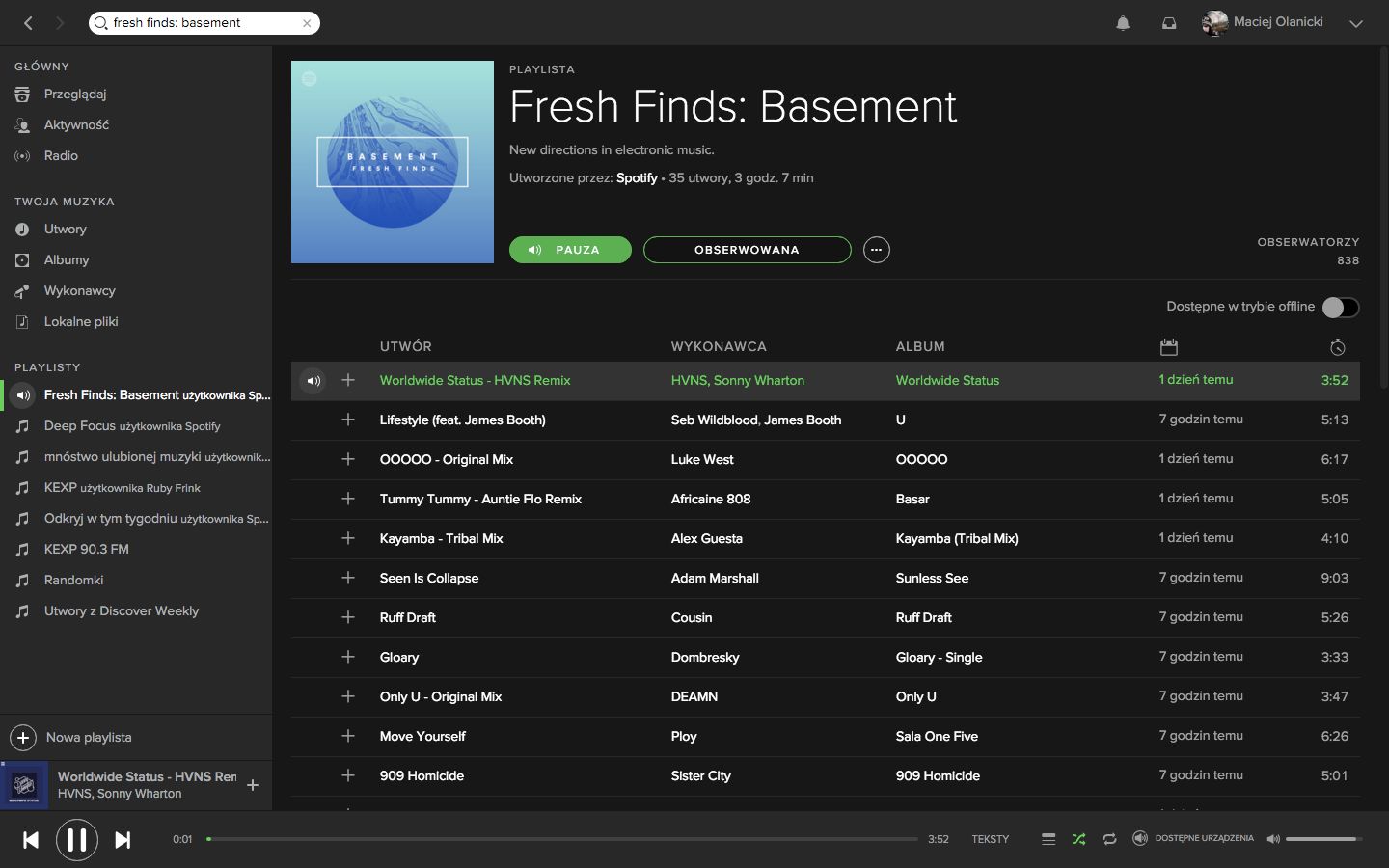Go back with the left arrow
Image resolution: width=1389 pixels, height=868 pixels.
pos(28,23)
